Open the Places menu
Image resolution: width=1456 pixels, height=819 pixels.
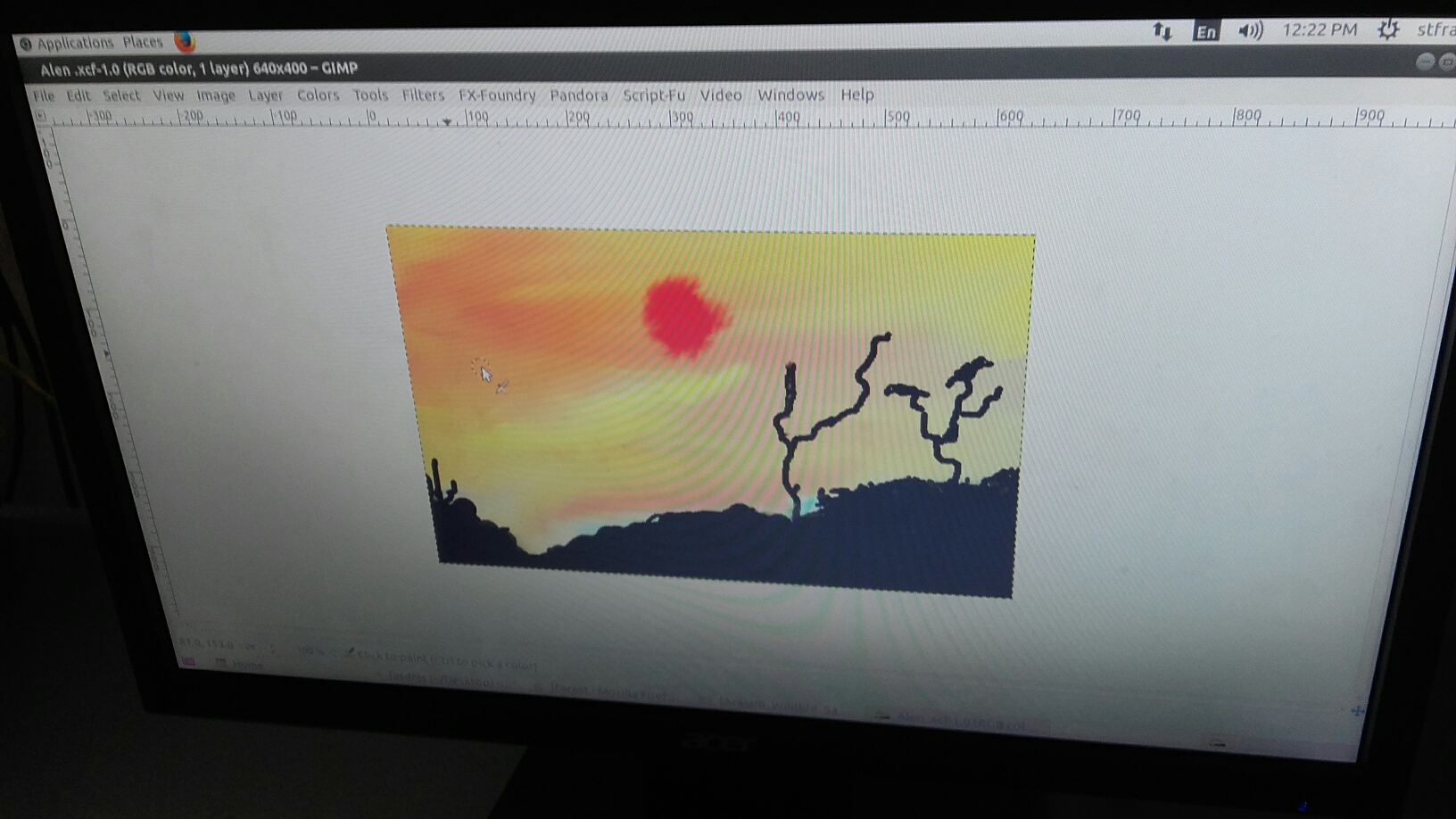tap(143, 42)
